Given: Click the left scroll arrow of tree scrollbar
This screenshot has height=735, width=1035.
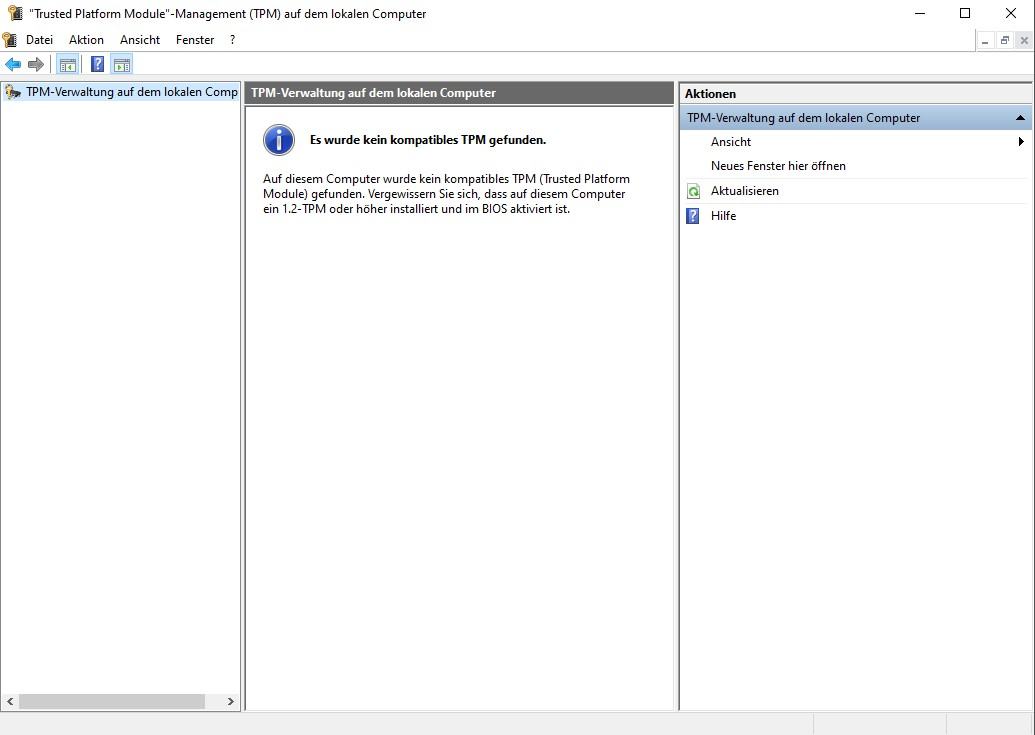Looking at the screenshot, I should [10, 701].
